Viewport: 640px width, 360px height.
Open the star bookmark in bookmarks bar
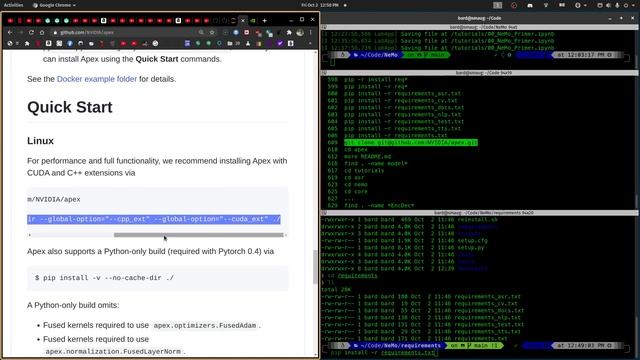[x=27, y=43]
